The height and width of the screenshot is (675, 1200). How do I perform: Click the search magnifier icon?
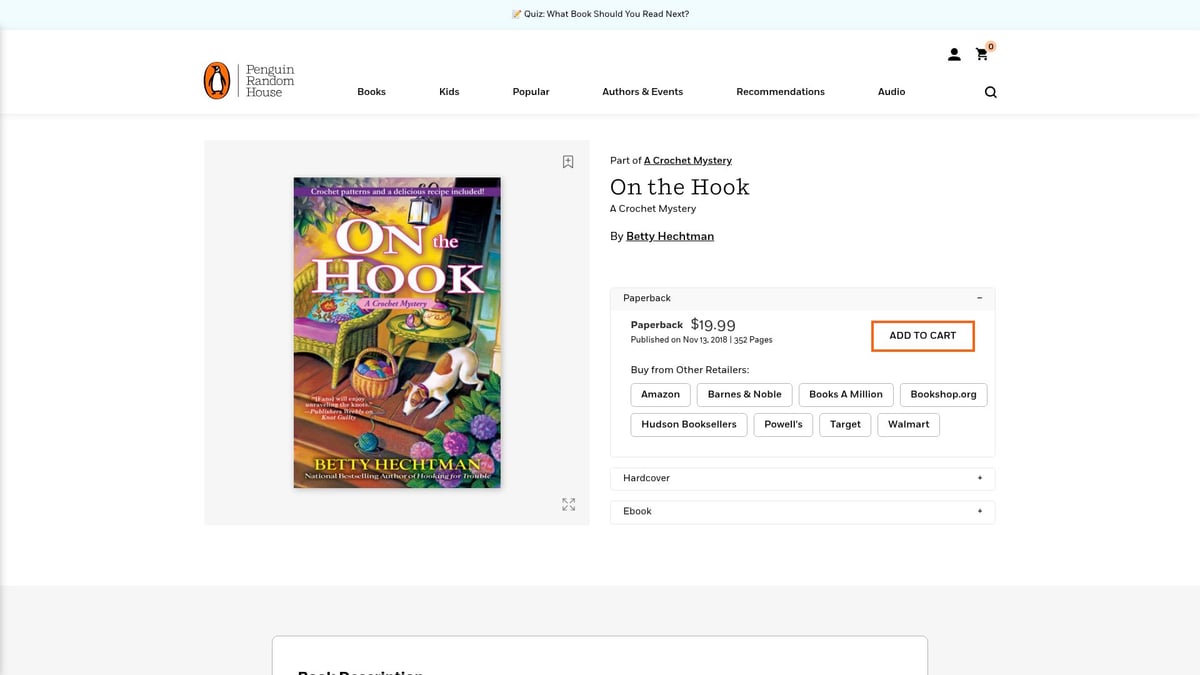point(990,92)
